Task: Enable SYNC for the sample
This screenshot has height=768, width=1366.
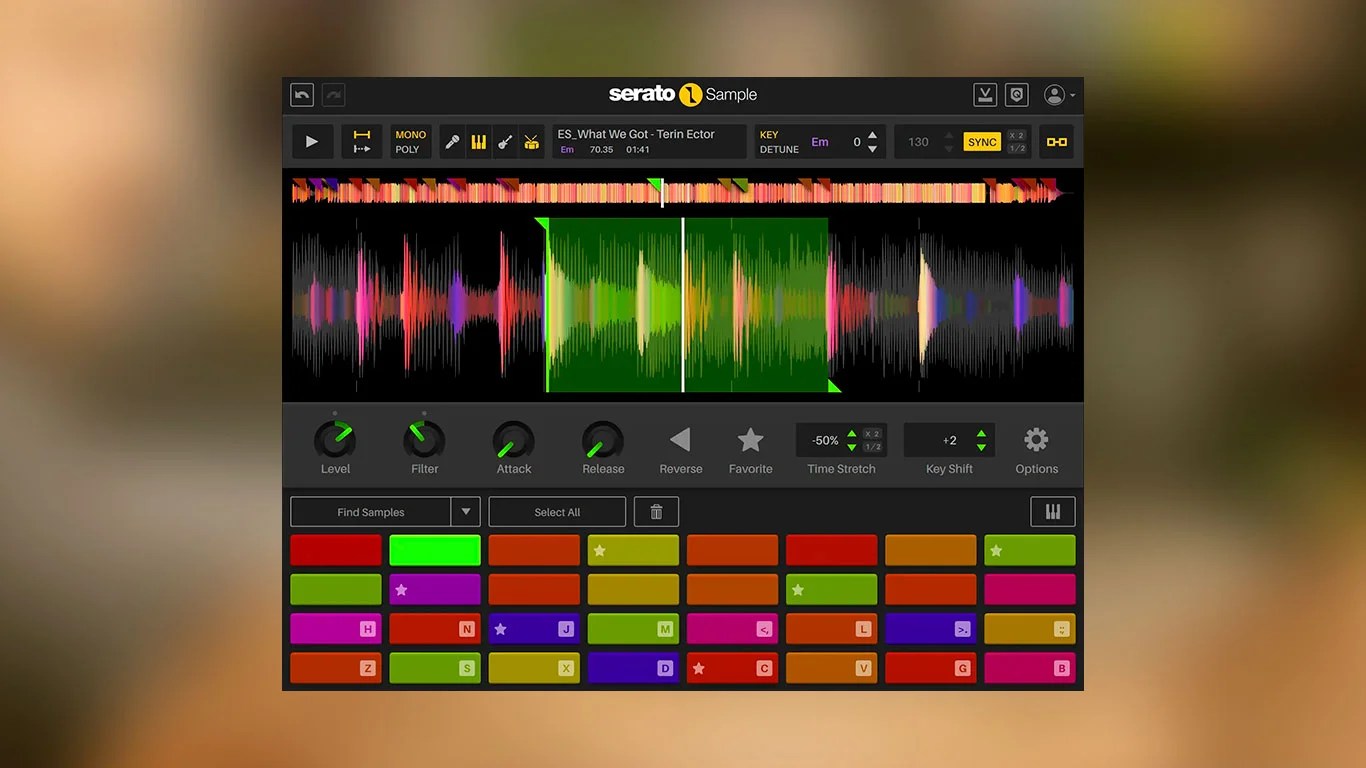Action: (981, 141)
